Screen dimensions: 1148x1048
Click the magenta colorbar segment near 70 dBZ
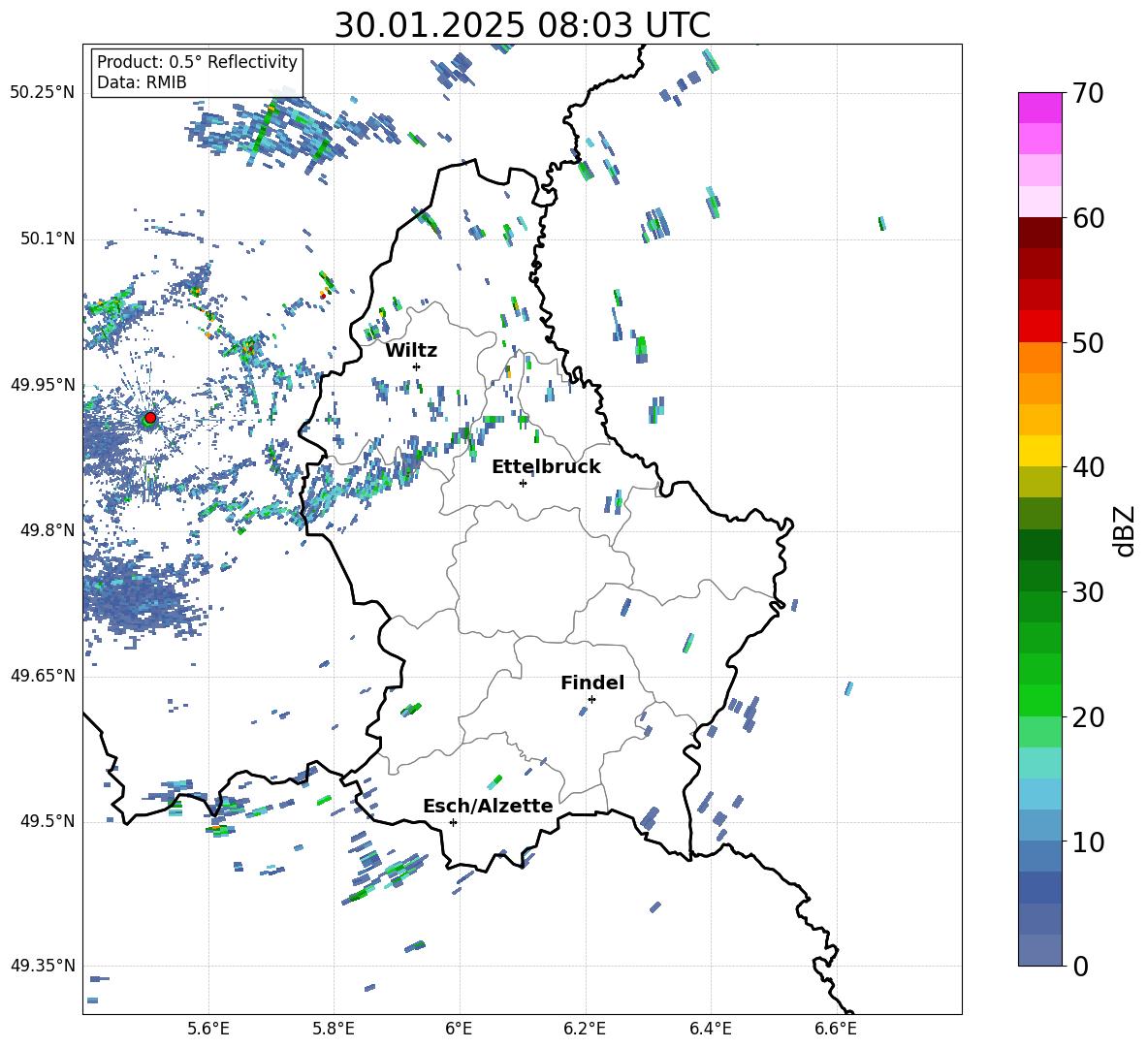pyautogui.click(x=1039, y=108)
